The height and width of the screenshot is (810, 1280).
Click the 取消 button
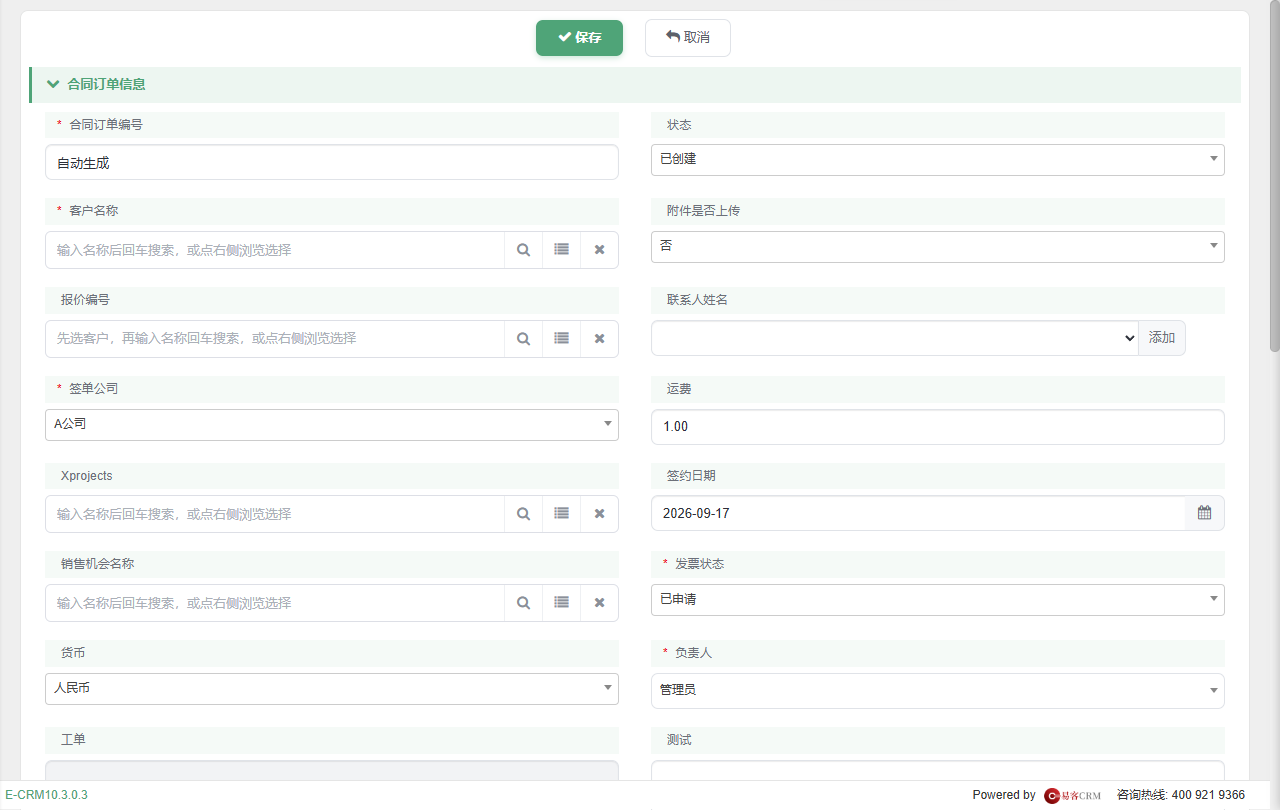tap(688, 38)
